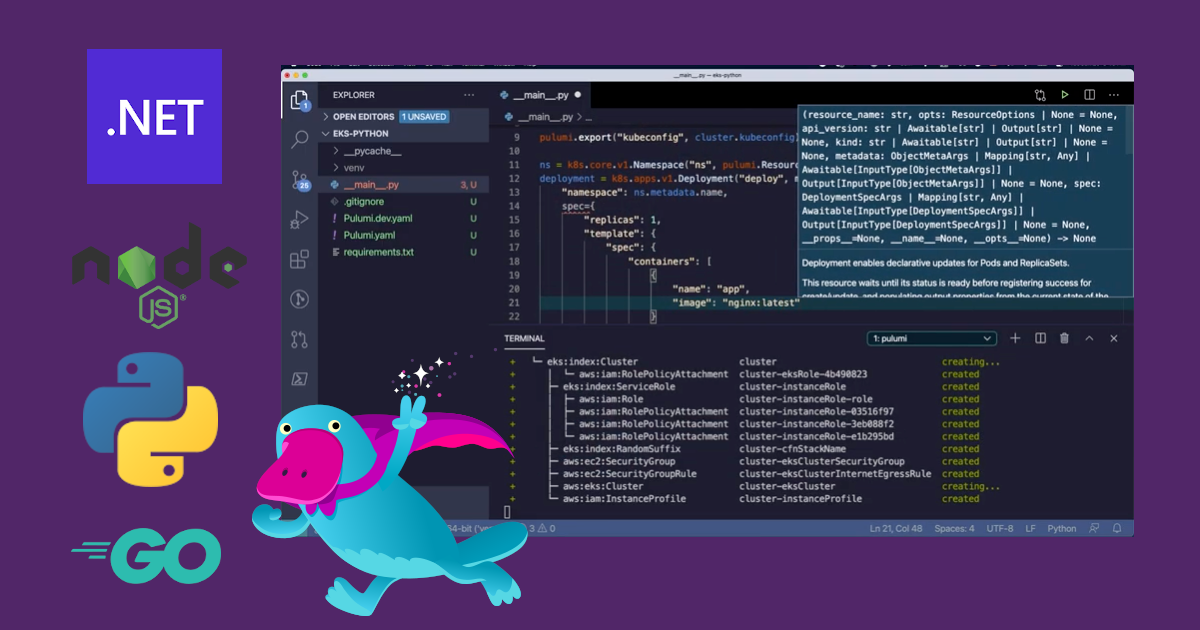Screen dimensions: 1200x630
Task: Switch to the __main__.py editor tab
Action: (540, 95)
